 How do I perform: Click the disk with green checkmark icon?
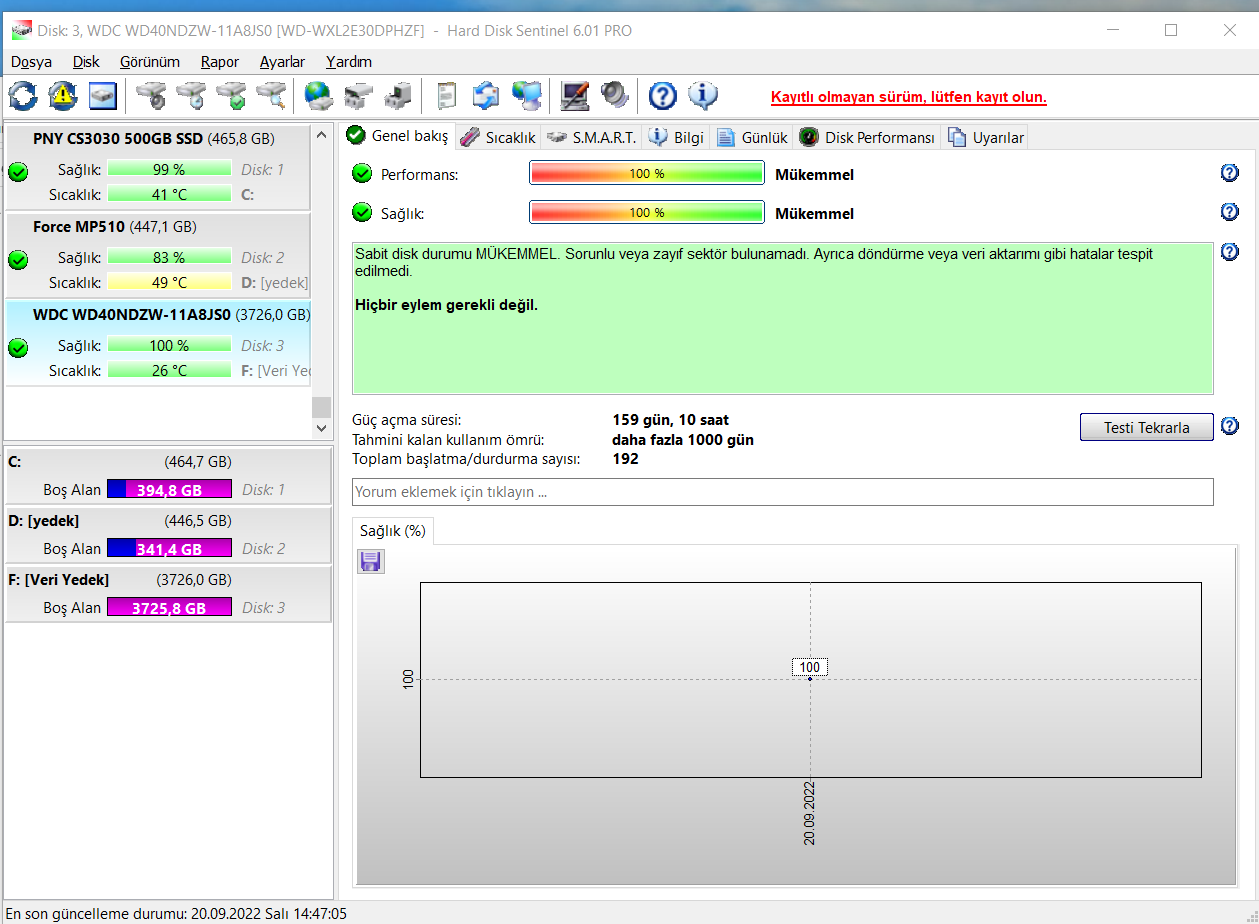coord(231,96)
